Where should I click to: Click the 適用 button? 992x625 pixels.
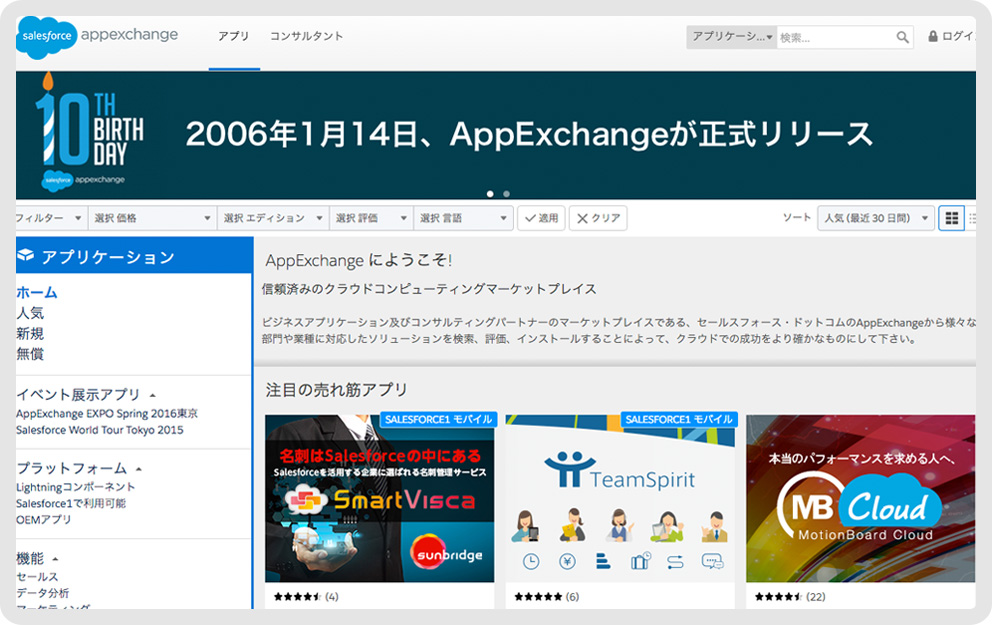tap(541, 218)
